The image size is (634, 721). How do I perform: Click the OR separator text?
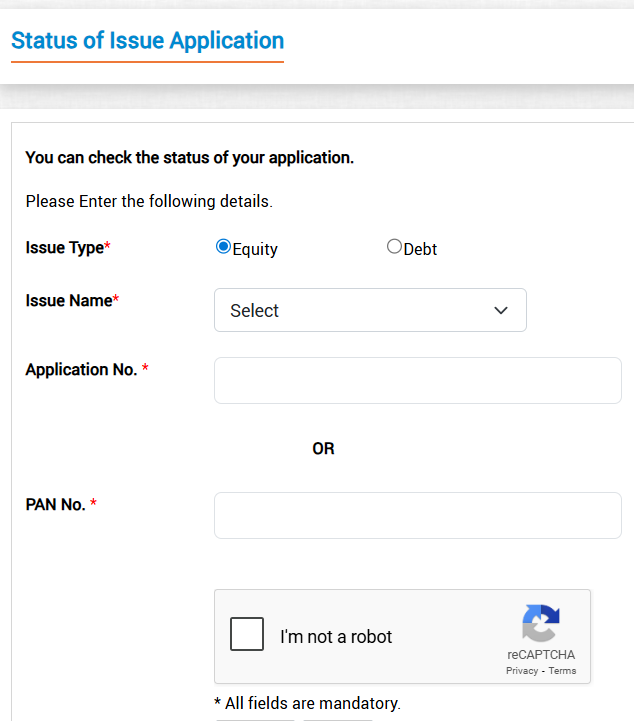(x=323, y=449)
